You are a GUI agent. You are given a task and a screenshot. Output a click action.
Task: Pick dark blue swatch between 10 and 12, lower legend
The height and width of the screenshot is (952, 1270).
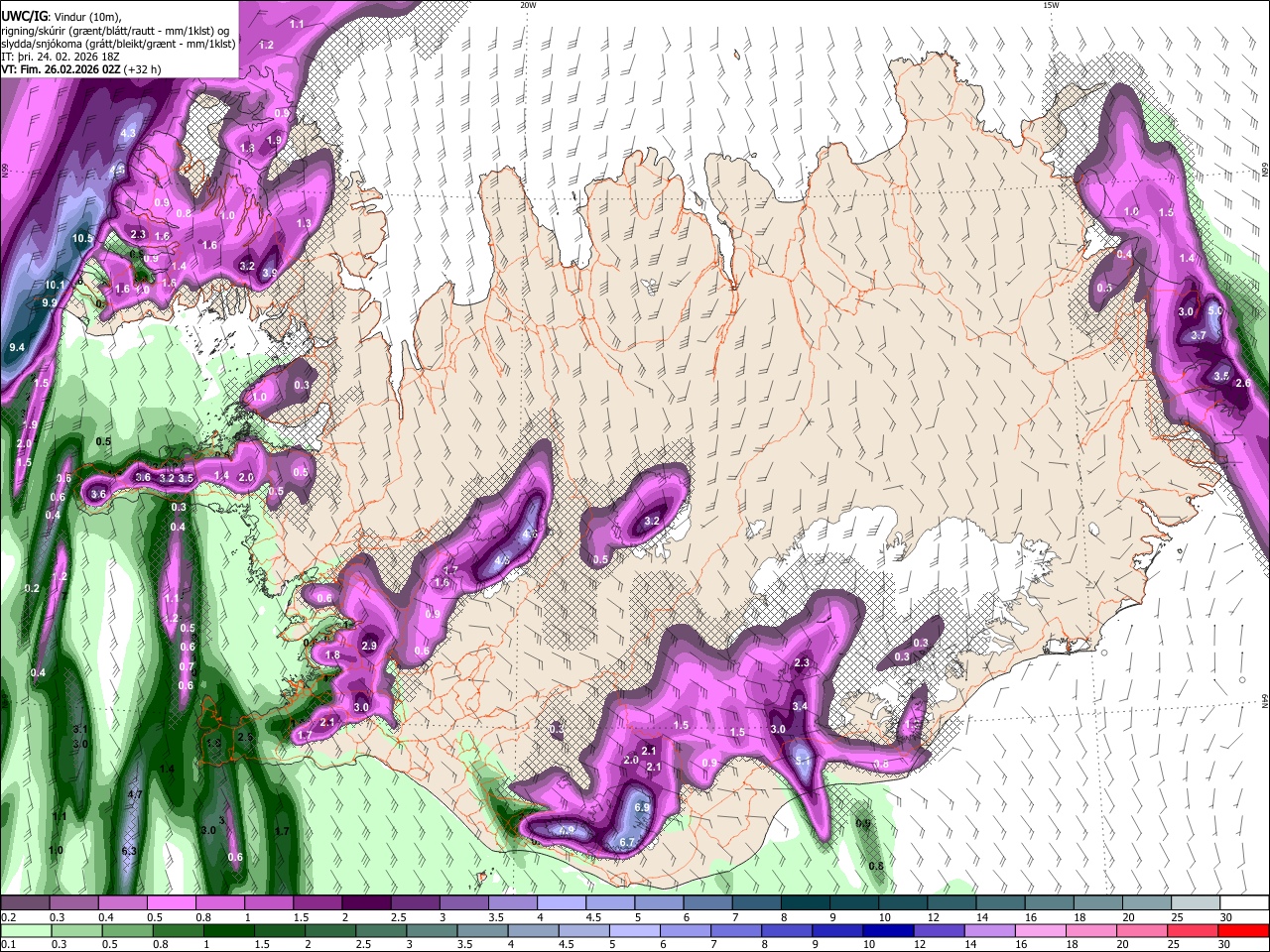click(x=887, y=930)
